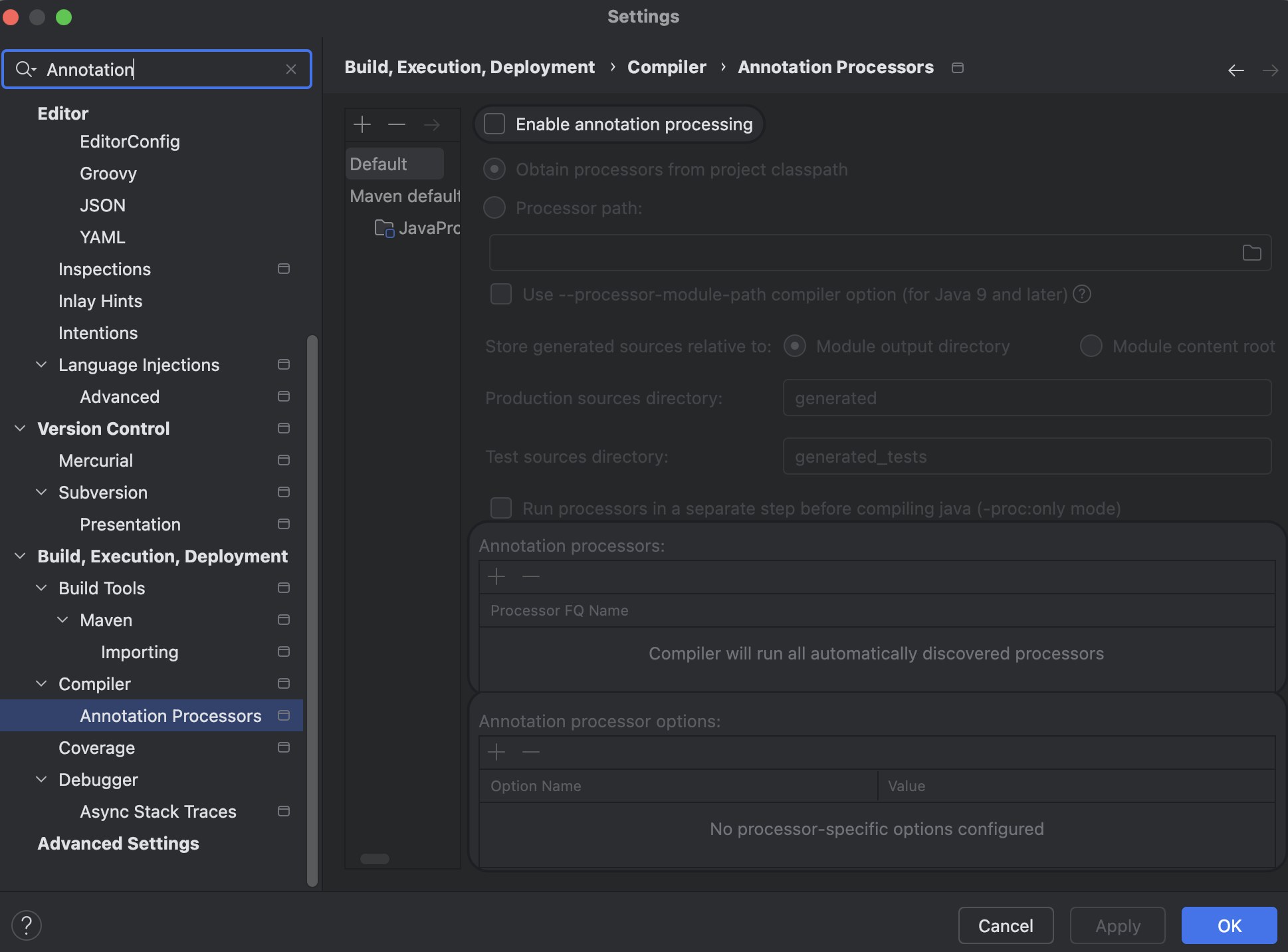Click project-level icon beside Annotation Processors breadcrumb
The width and height of the screenshot is (1288, 952).
point(958,68)
